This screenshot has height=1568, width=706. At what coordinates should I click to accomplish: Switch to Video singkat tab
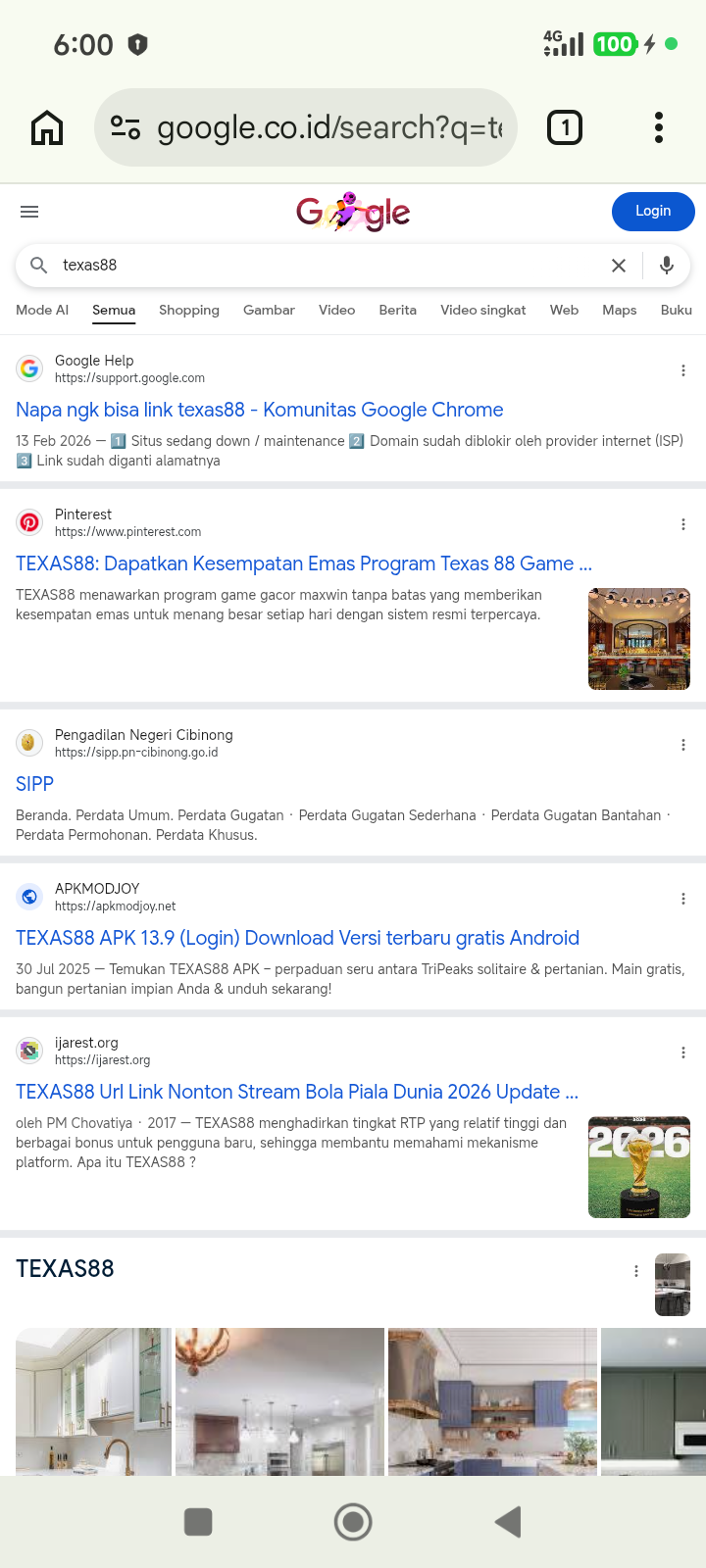click(x=483, y=310)
